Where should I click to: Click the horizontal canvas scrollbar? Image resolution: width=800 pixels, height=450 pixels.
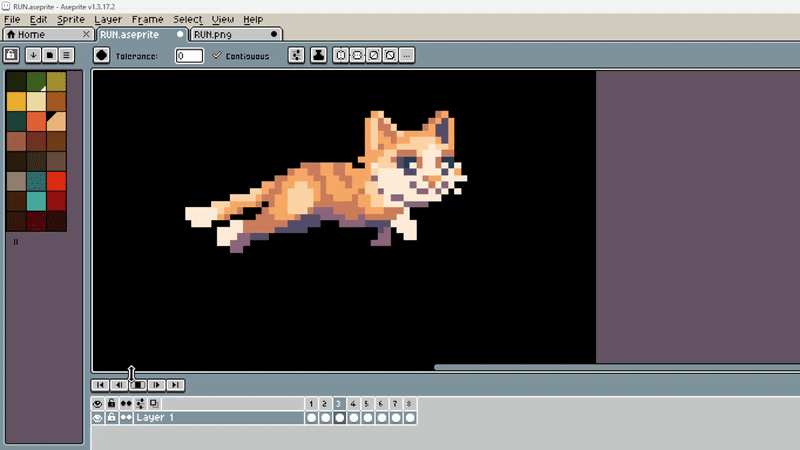click(x=616, y=367)
